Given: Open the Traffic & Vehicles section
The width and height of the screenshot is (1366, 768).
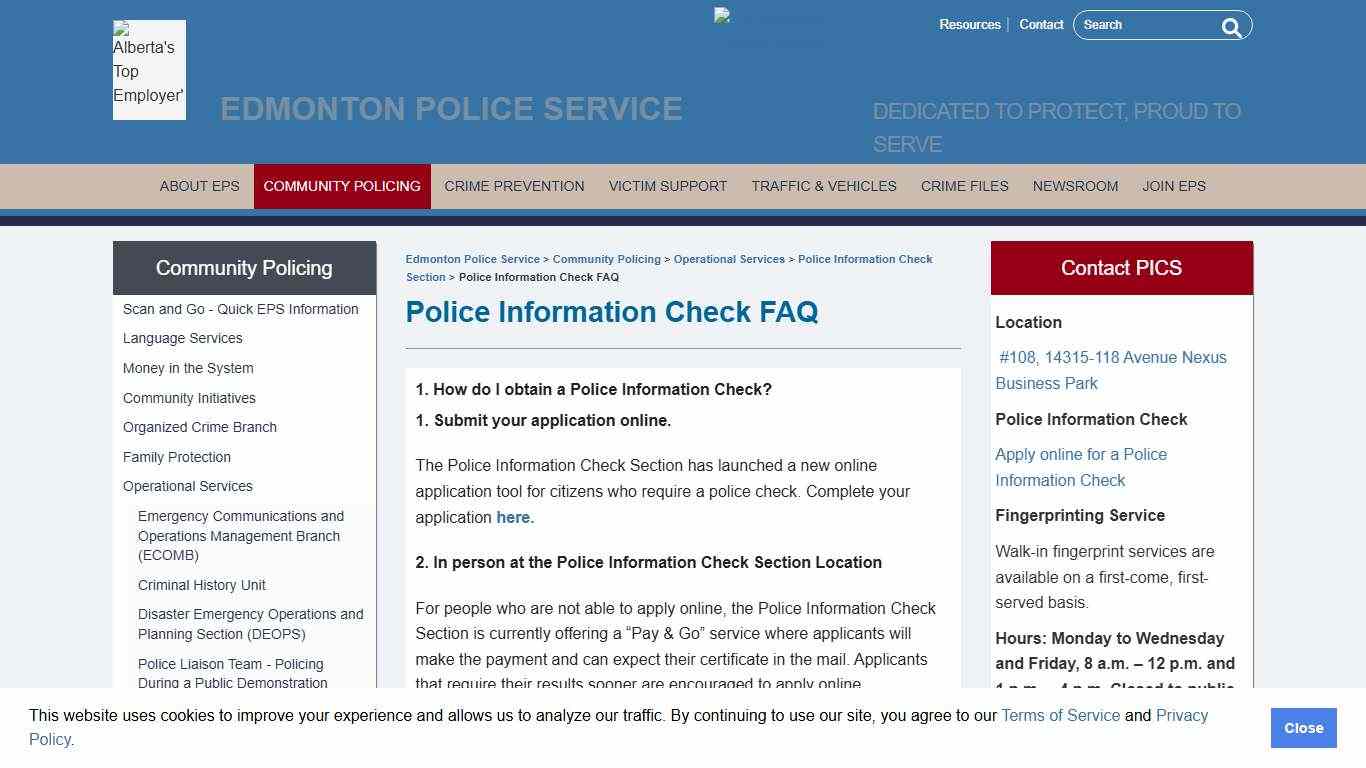Looking at the screenshot, I should (824, 186).
